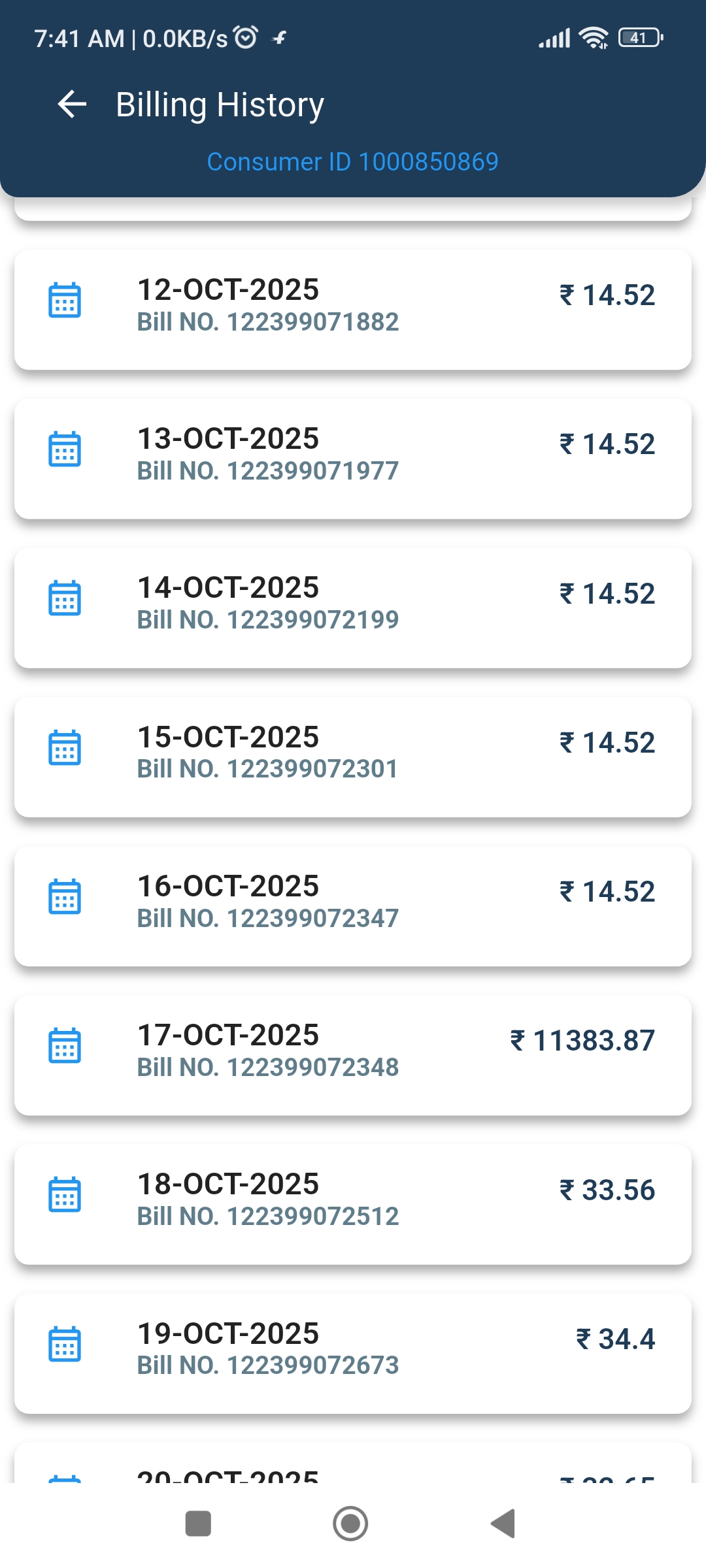The width and height of the screenshot is (706, 1568).
Task: Open Bill NO. 122399071977
Action: point(268,471)
